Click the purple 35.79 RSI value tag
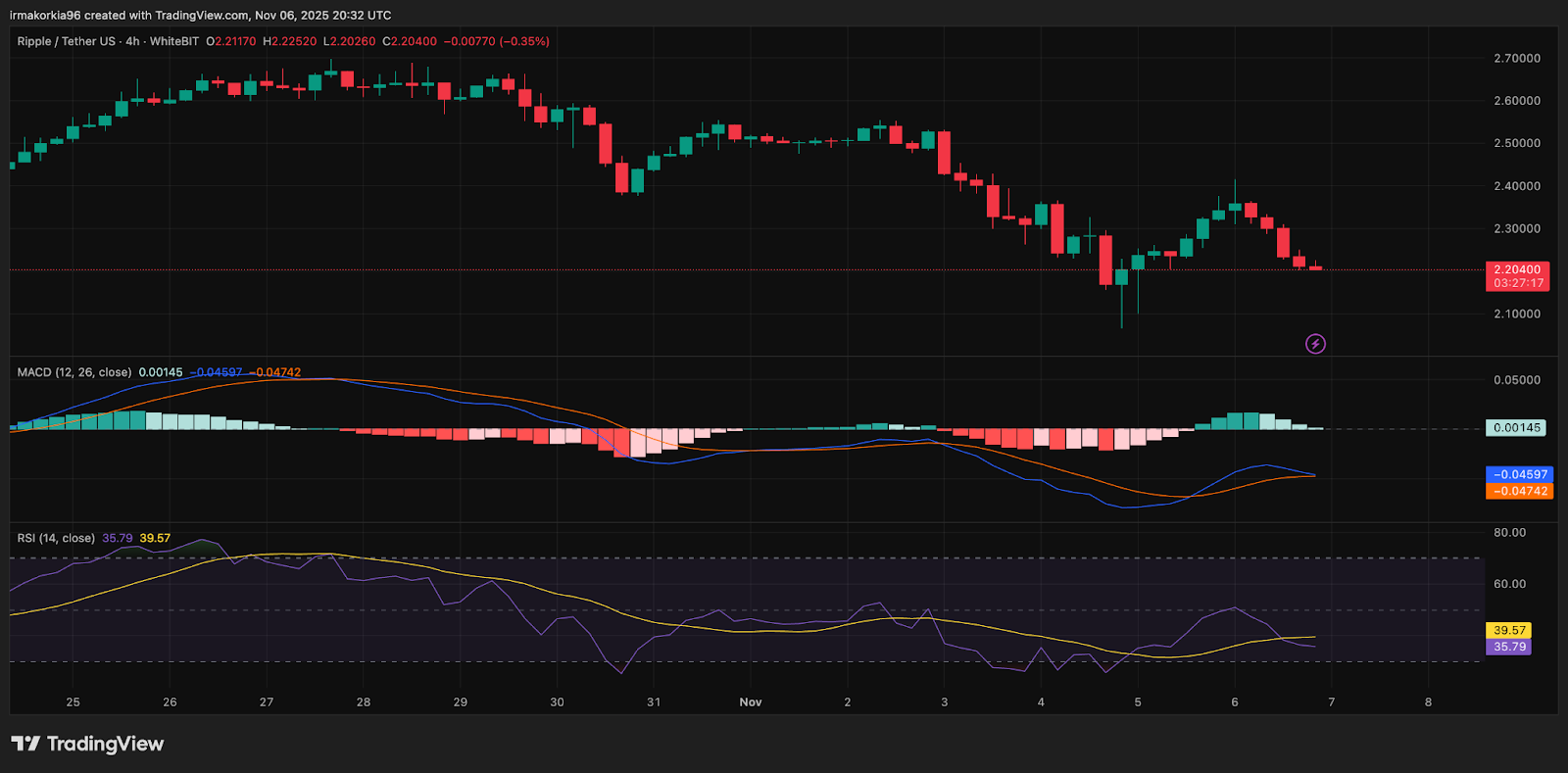 click(x=1509, y=647)
